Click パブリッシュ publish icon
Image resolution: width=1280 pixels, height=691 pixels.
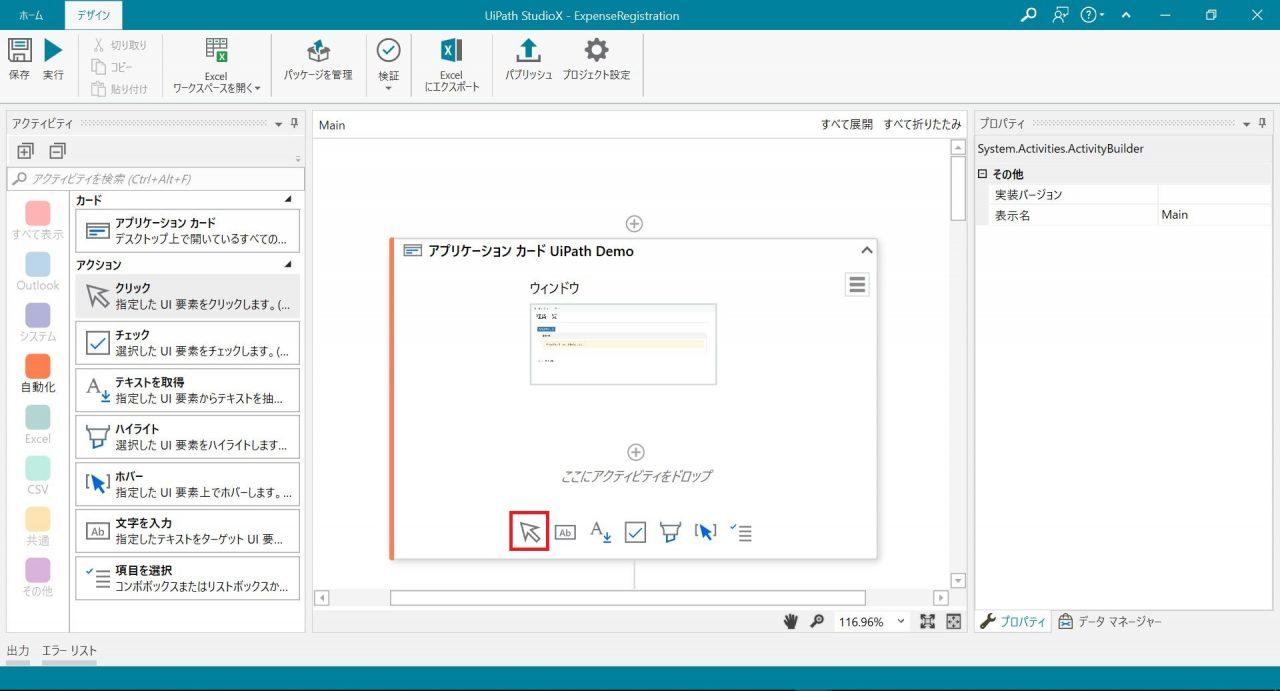[x=528, y=50]
